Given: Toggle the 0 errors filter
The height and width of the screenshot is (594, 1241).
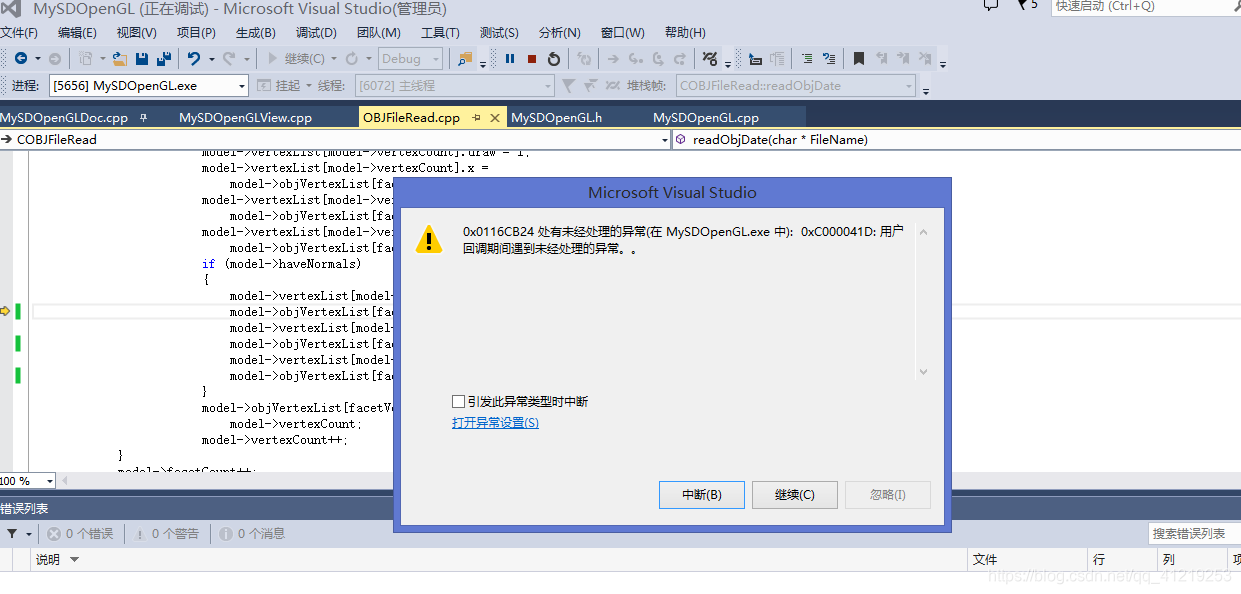Looking at the screenshot, I should (80, 534).
